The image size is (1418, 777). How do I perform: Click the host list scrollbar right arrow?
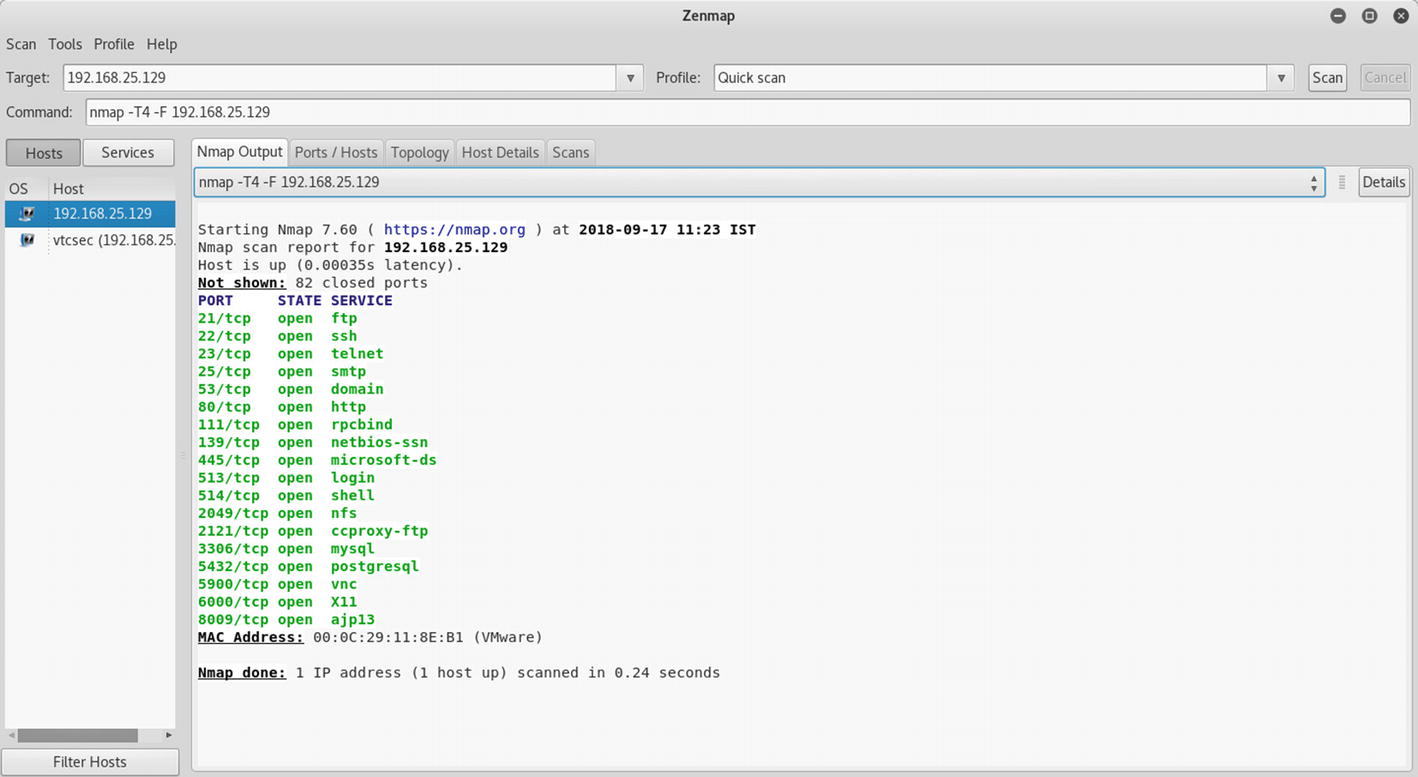[168, 735]
